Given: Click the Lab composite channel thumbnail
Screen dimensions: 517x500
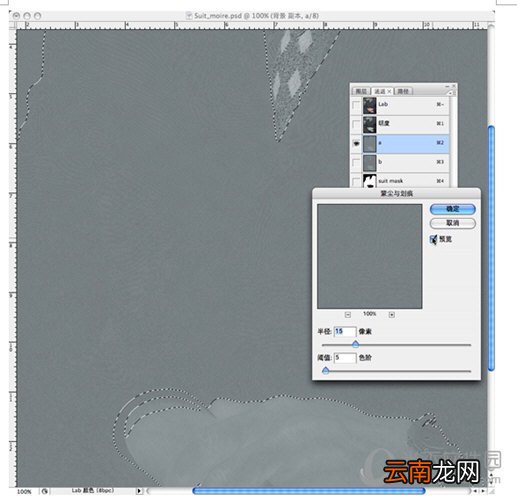Looking at the screenshot, I should tap(370, 105).
